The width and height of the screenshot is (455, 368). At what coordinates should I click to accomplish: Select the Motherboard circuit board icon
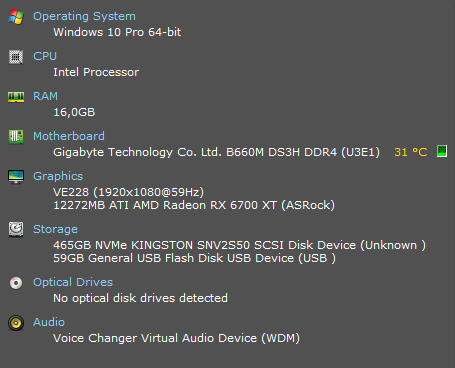click(16, 137)
